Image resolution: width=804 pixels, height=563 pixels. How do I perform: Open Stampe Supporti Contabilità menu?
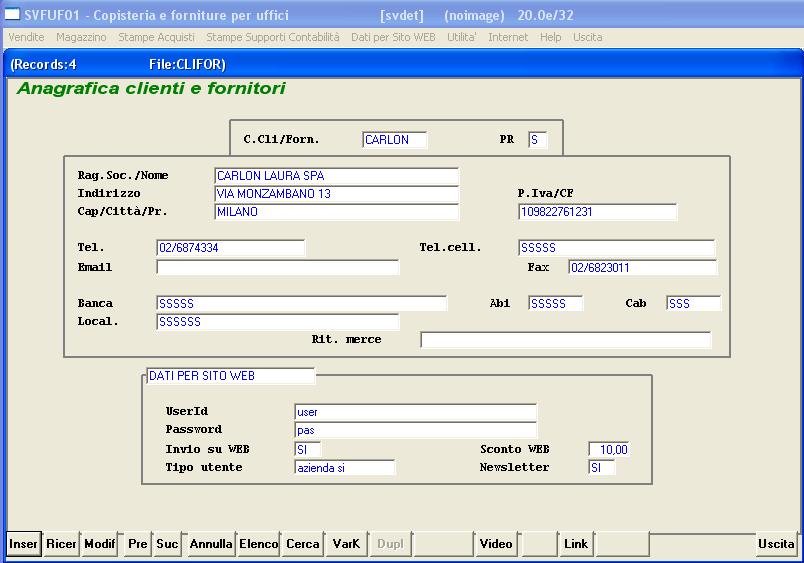273,37
